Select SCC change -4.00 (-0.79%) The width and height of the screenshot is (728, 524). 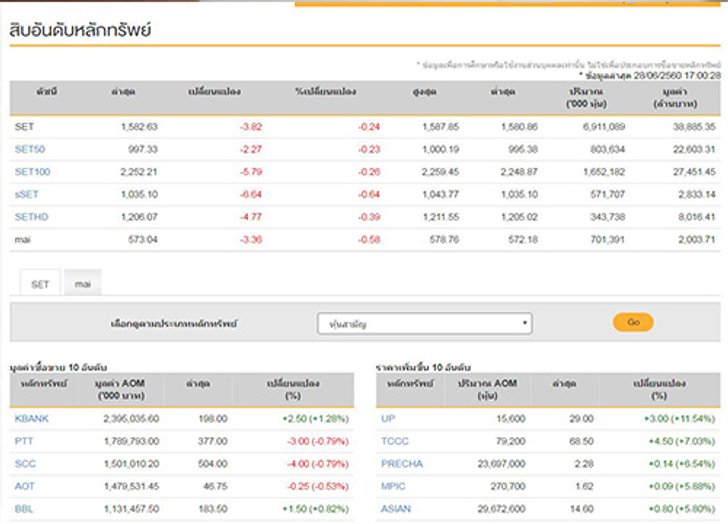pos(318,464)
